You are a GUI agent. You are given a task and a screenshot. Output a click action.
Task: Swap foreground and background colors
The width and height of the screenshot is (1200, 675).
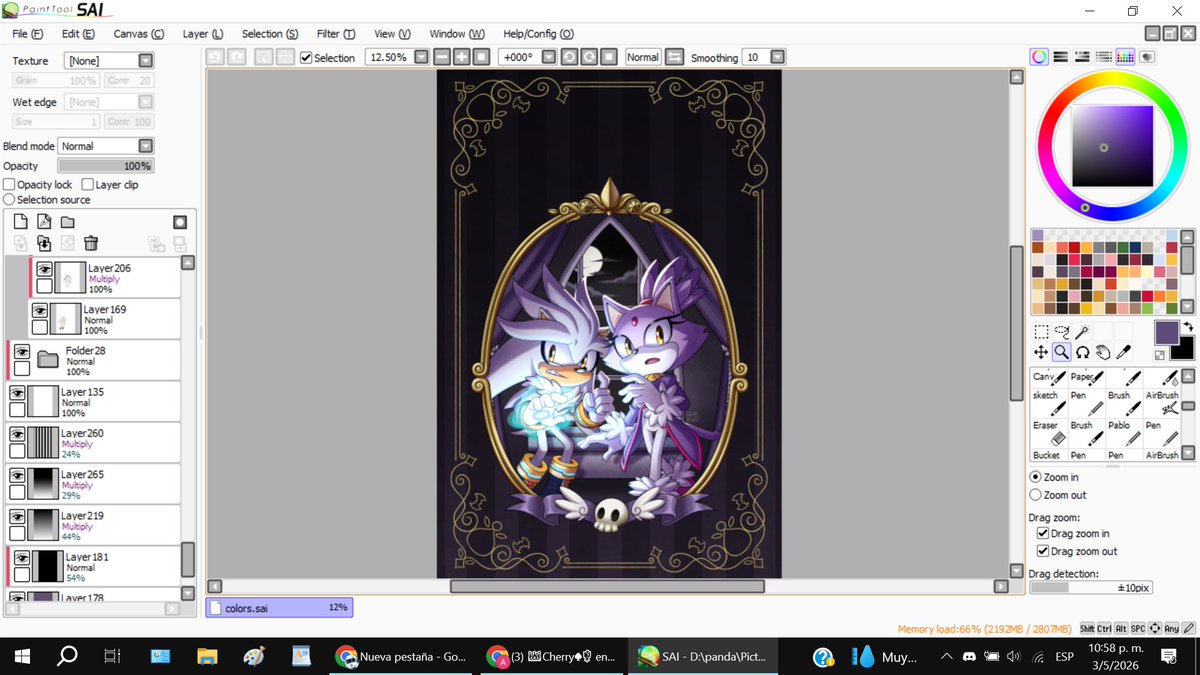[1188, 326]
